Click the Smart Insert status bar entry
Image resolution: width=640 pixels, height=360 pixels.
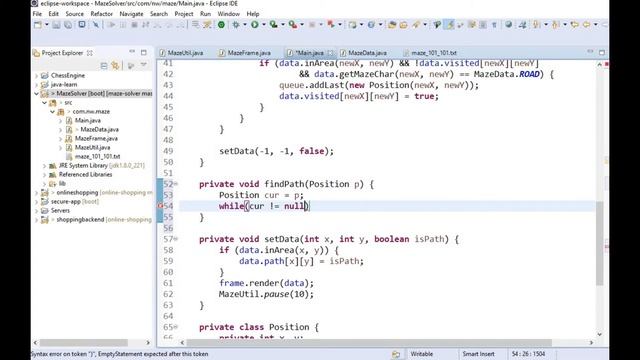pyautogui.click(x=478, y=354)
